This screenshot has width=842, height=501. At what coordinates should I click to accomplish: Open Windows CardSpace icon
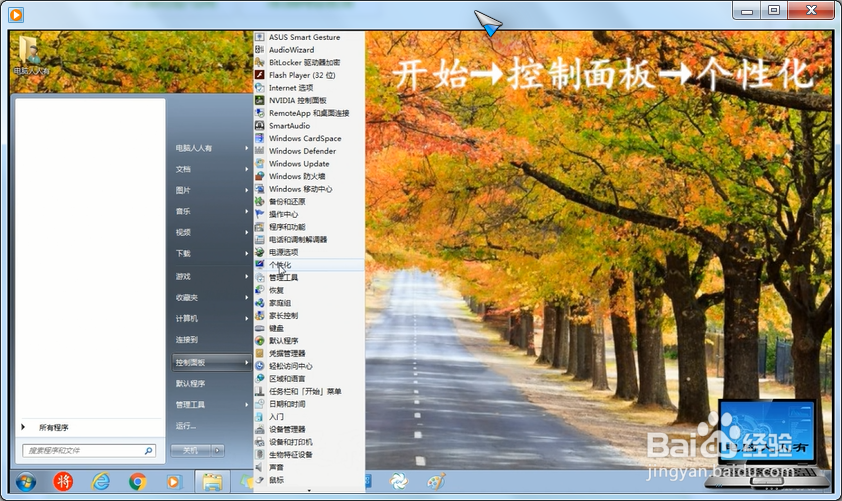click(x=259, y=138)
